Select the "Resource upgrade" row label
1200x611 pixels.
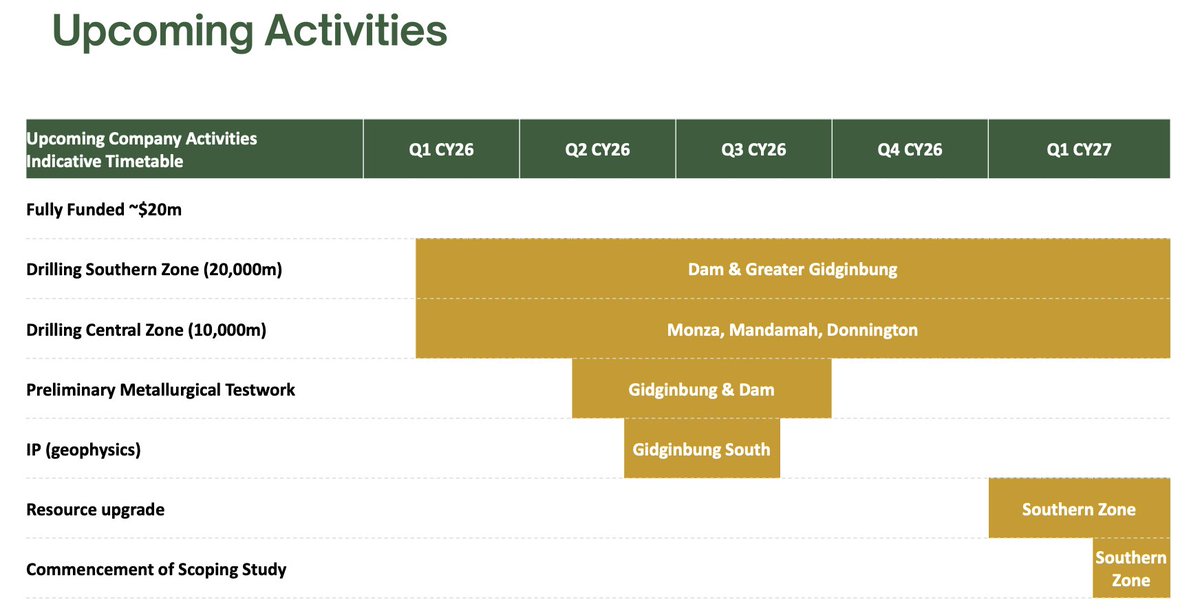tap(95, 509)
